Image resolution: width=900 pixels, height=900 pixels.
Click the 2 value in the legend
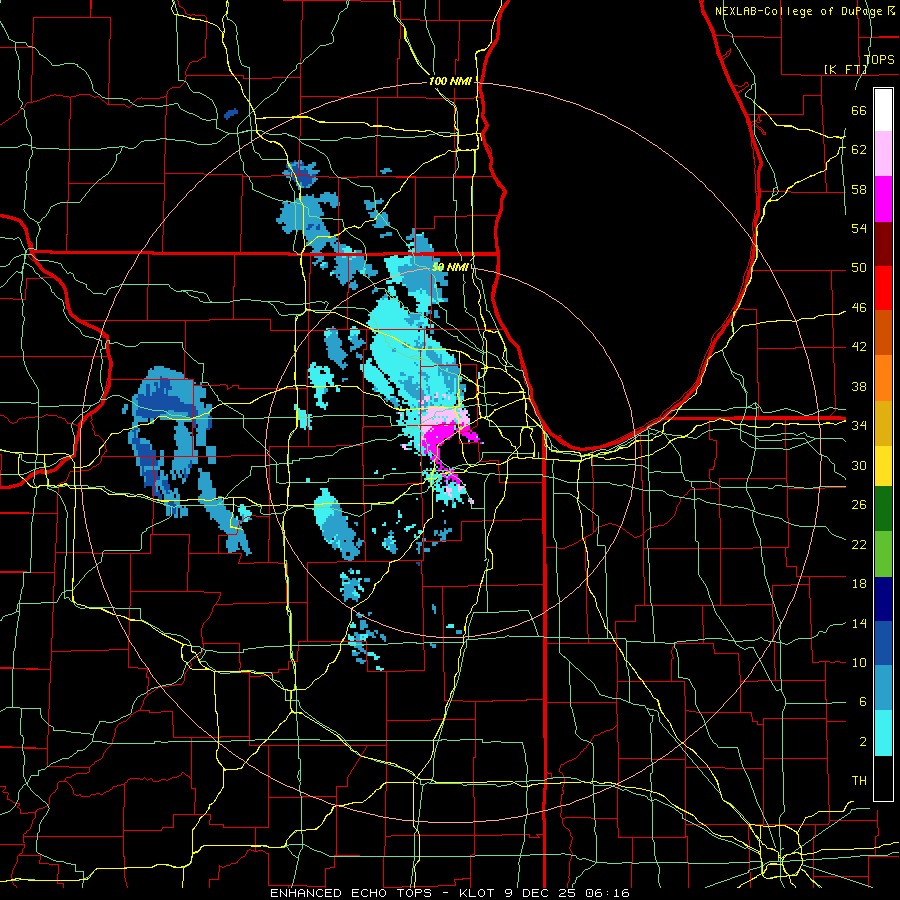863,742
